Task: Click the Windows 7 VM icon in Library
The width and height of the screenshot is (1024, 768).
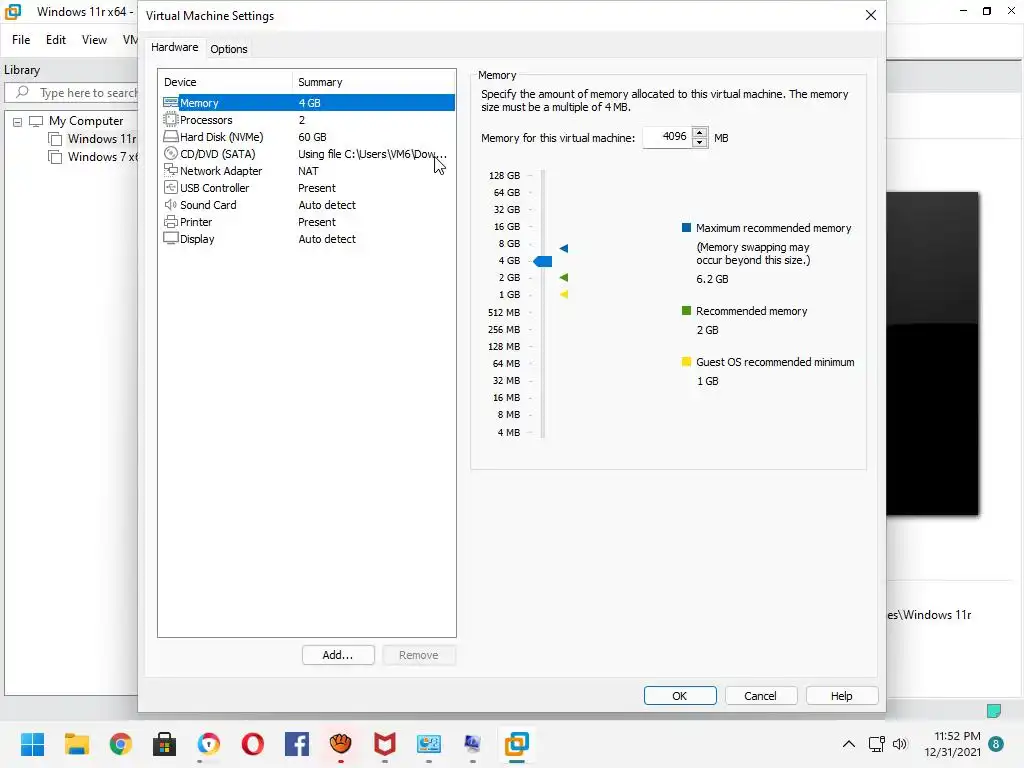Action: 56,157
